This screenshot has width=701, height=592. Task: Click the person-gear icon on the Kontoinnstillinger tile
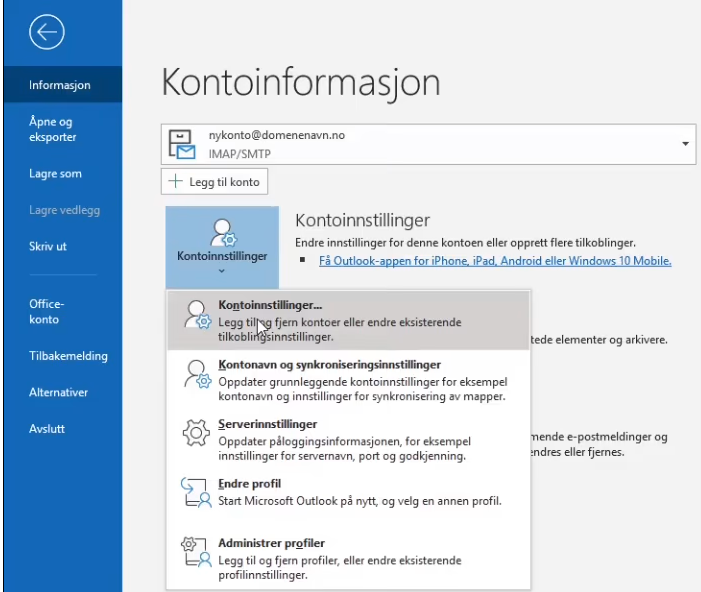pos(223,233)
